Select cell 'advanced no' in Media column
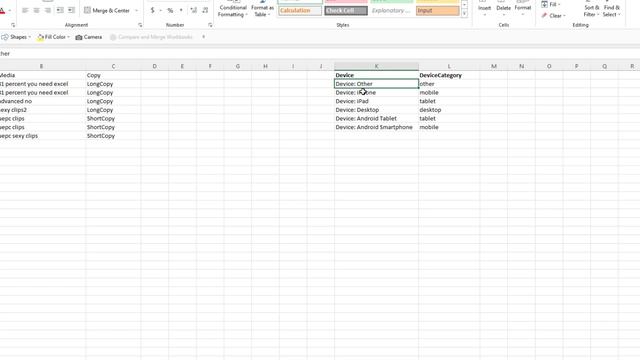Image resolution: width=640 pixels, height=360 pixels. pyautogui.click(x=43, y=101)
